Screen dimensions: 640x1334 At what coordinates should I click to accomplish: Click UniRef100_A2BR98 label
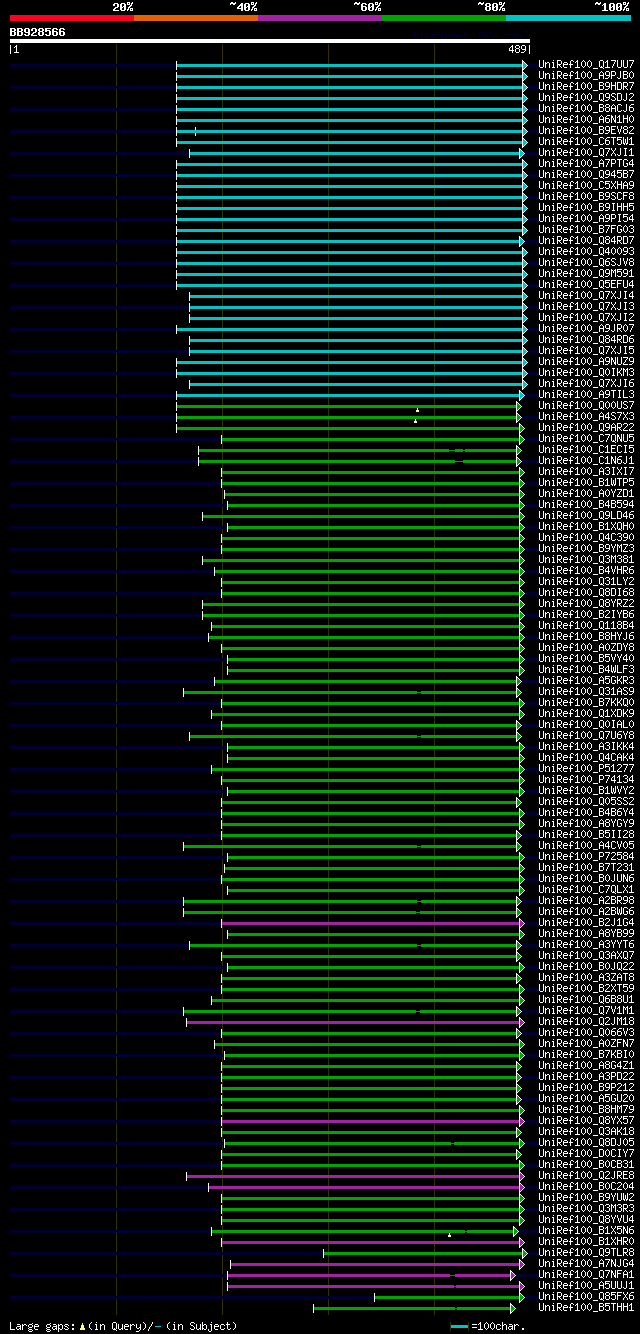(x=586, y=900)
